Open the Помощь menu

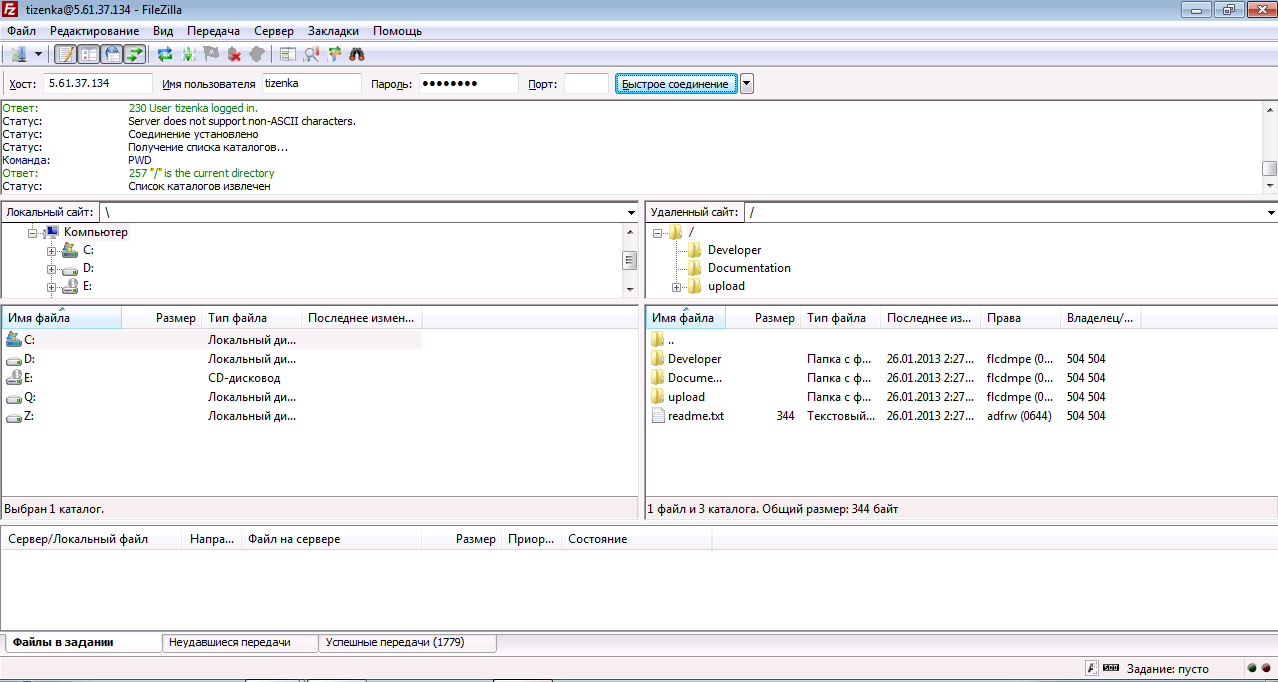tap(397, 31)
